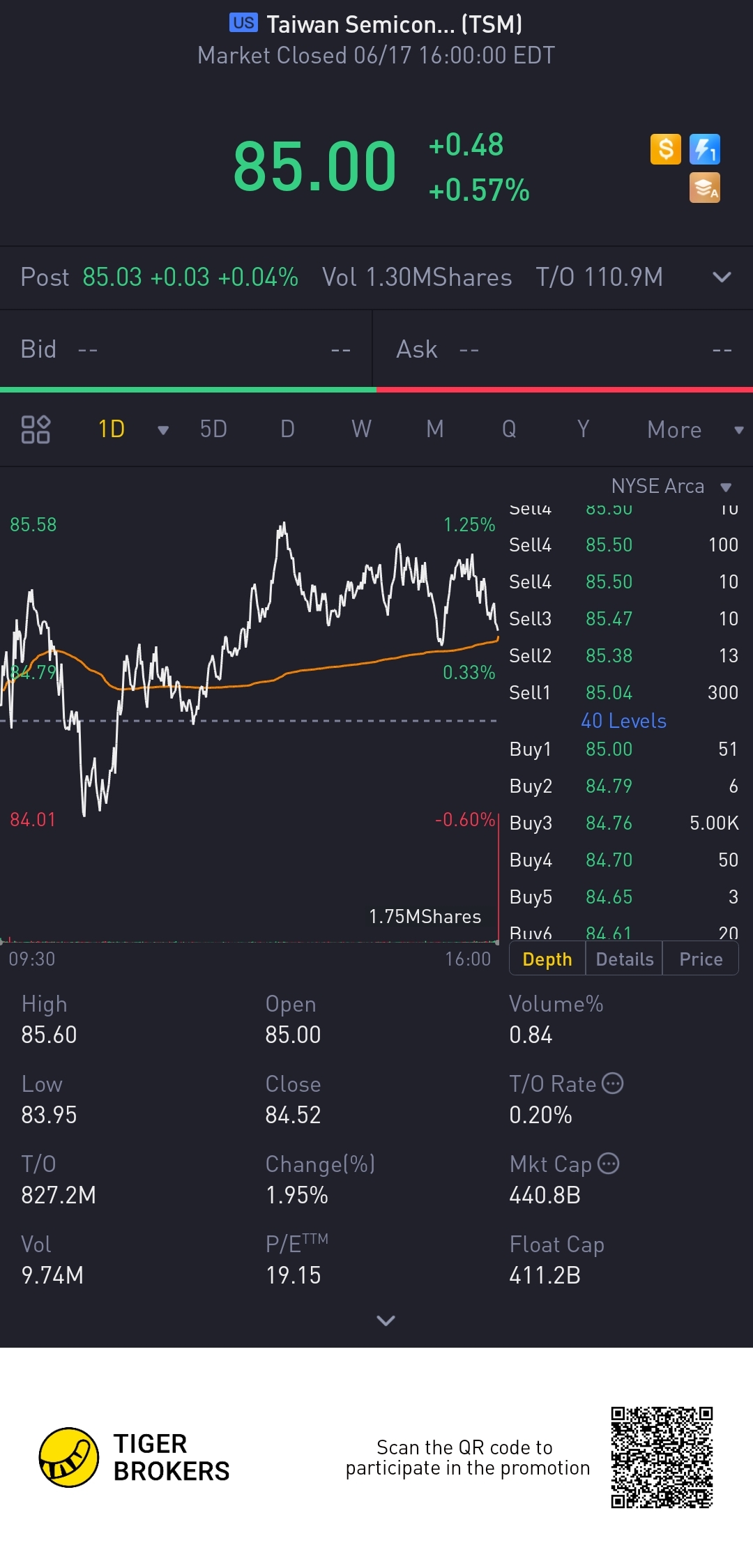The width and height of the screenshot is (753, 1568).
Task: Select the Sell2 85.38 order row
Action: [x=623, y=655]
